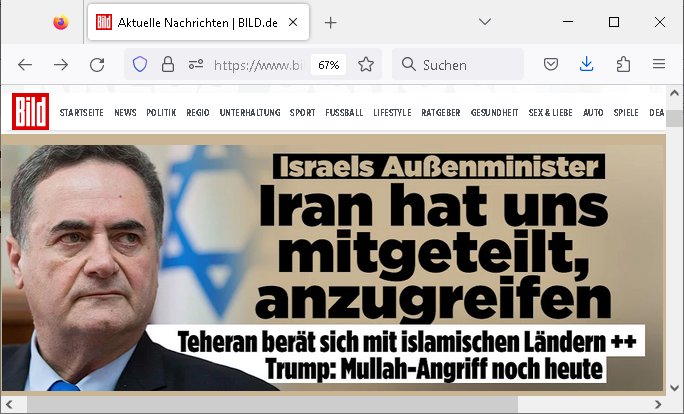The image size is (684, 414).
Task: Open Firefox hamburger application menu
Action: (659, 64)
